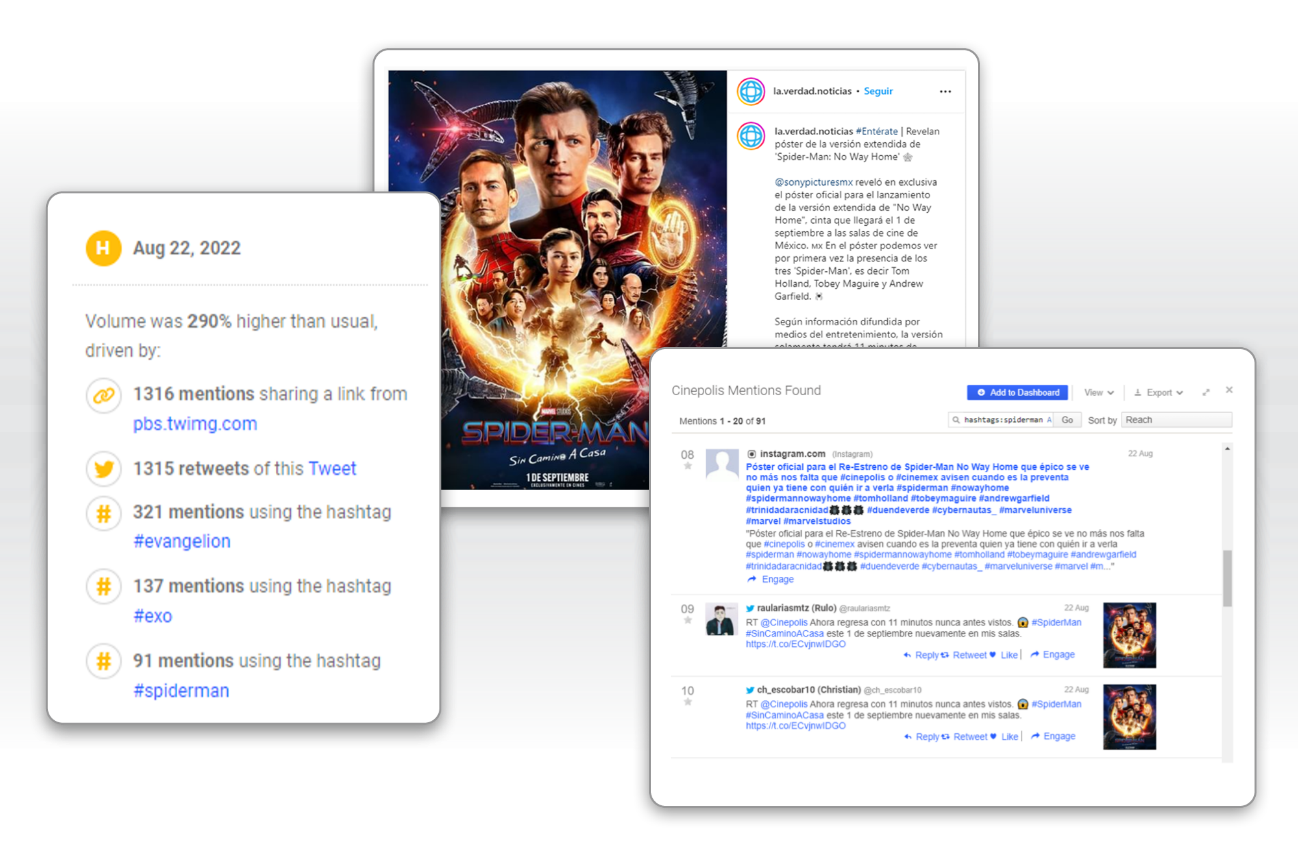This screenshot has height=863, width=1298.
Task: Click the placeholder avatar on mention 08
Action: pyautogui.click(x=722, y=464)
